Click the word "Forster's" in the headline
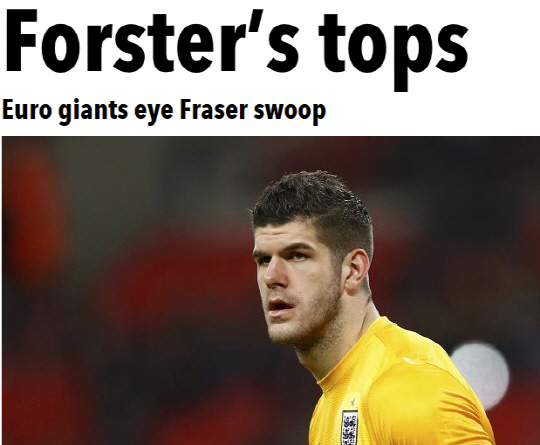Screen dimensions: 540x445 coord(152,41)
